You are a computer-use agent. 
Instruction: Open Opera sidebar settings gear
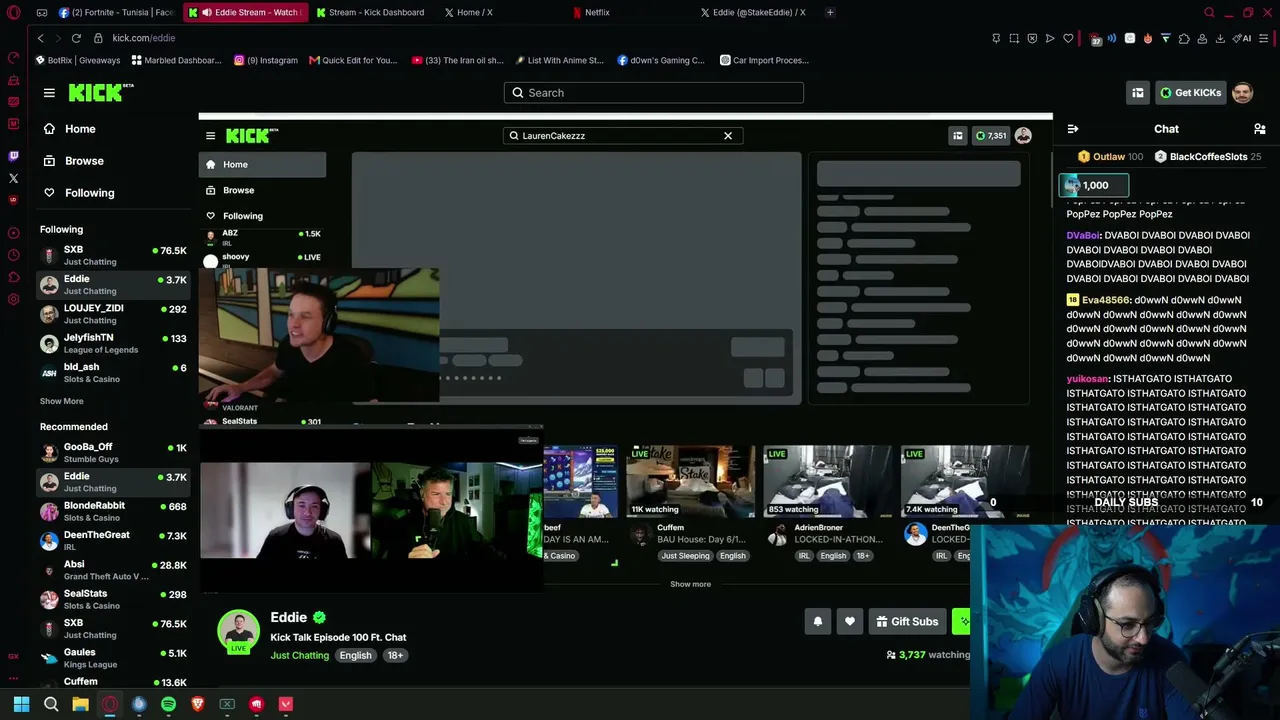tap(13, 299)
